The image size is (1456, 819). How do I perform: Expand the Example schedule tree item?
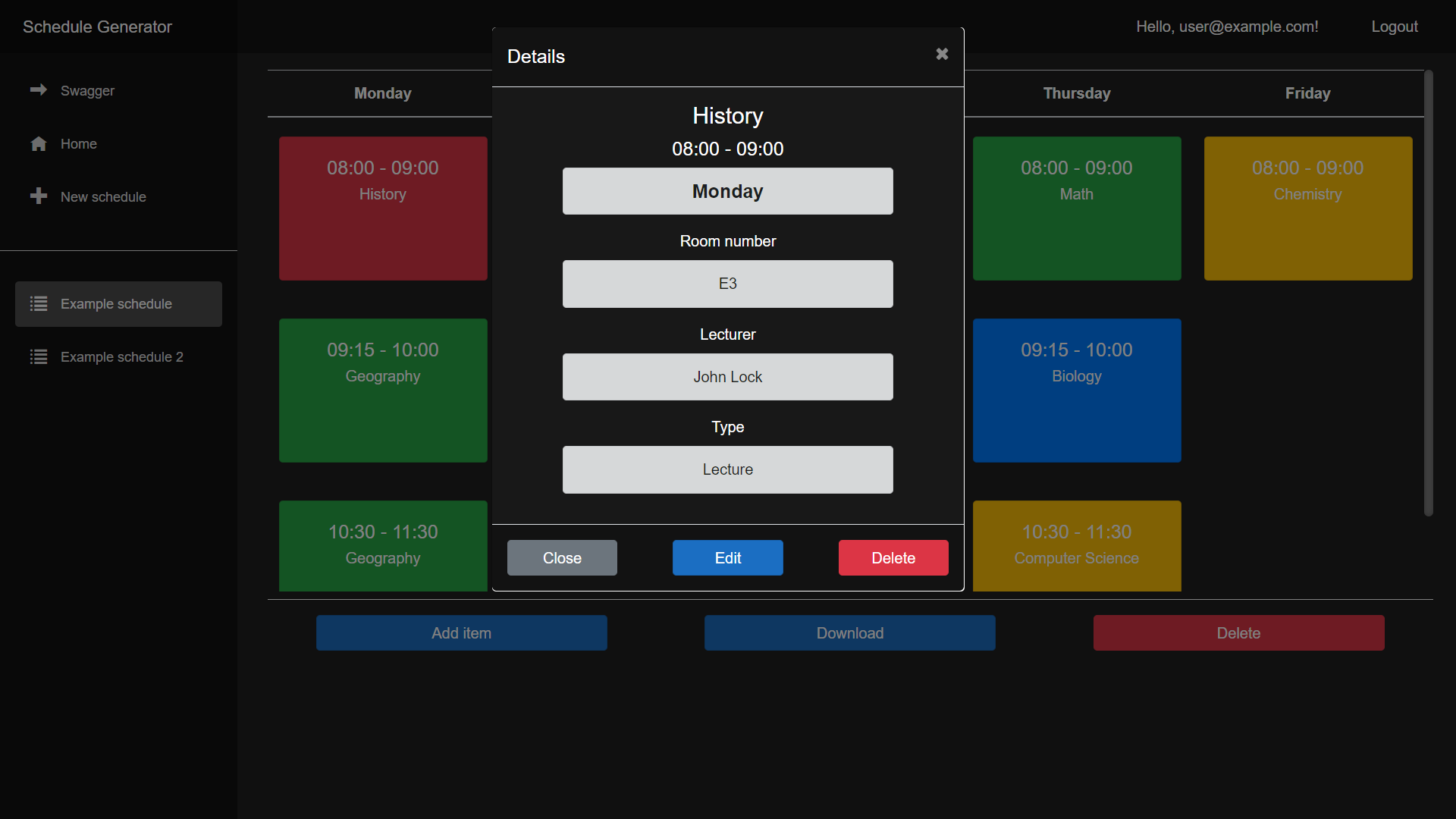pos(118,303)
